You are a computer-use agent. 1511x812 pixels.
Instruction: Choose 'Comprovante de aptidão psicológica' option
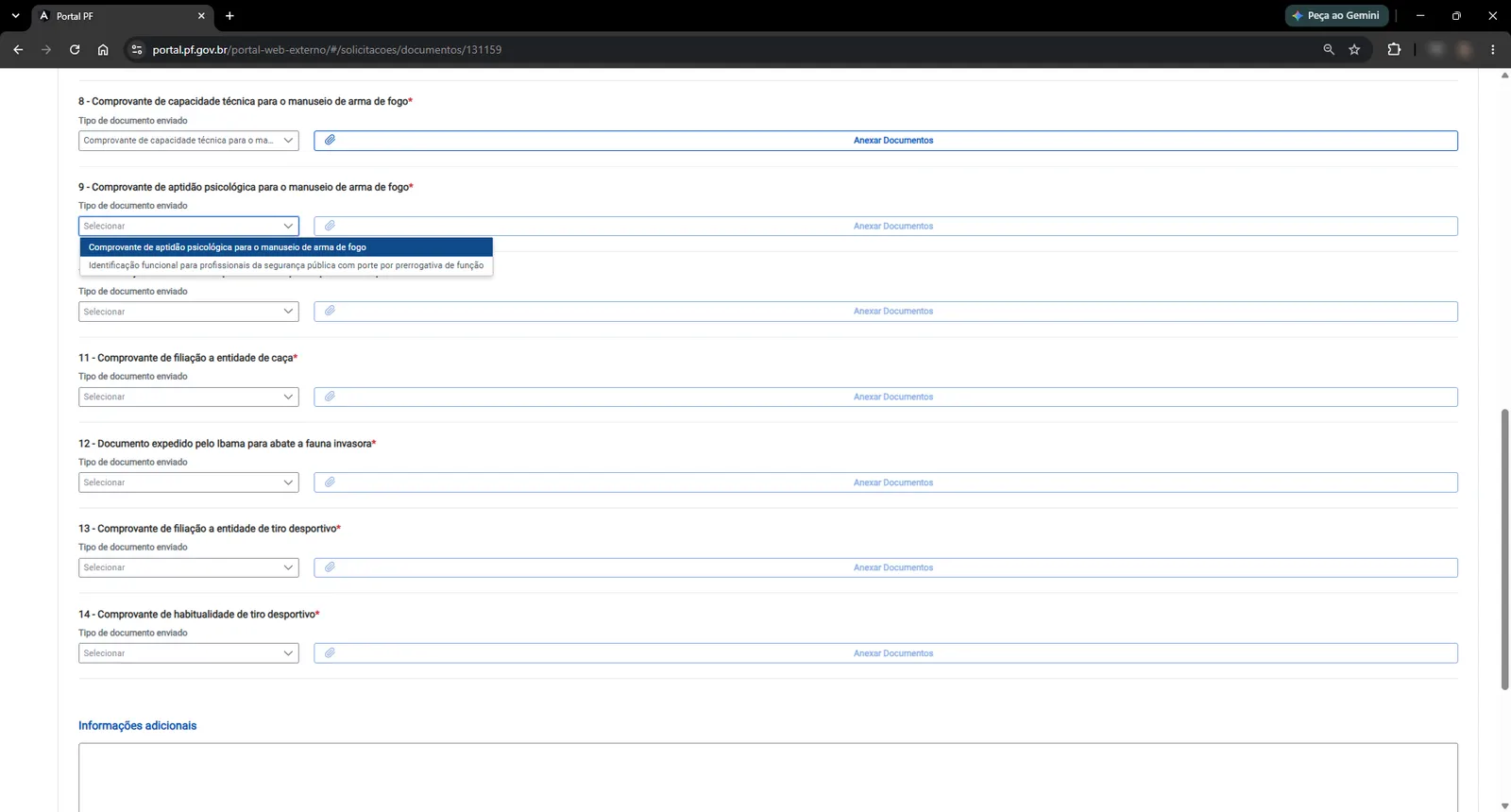tap(286, 247)
